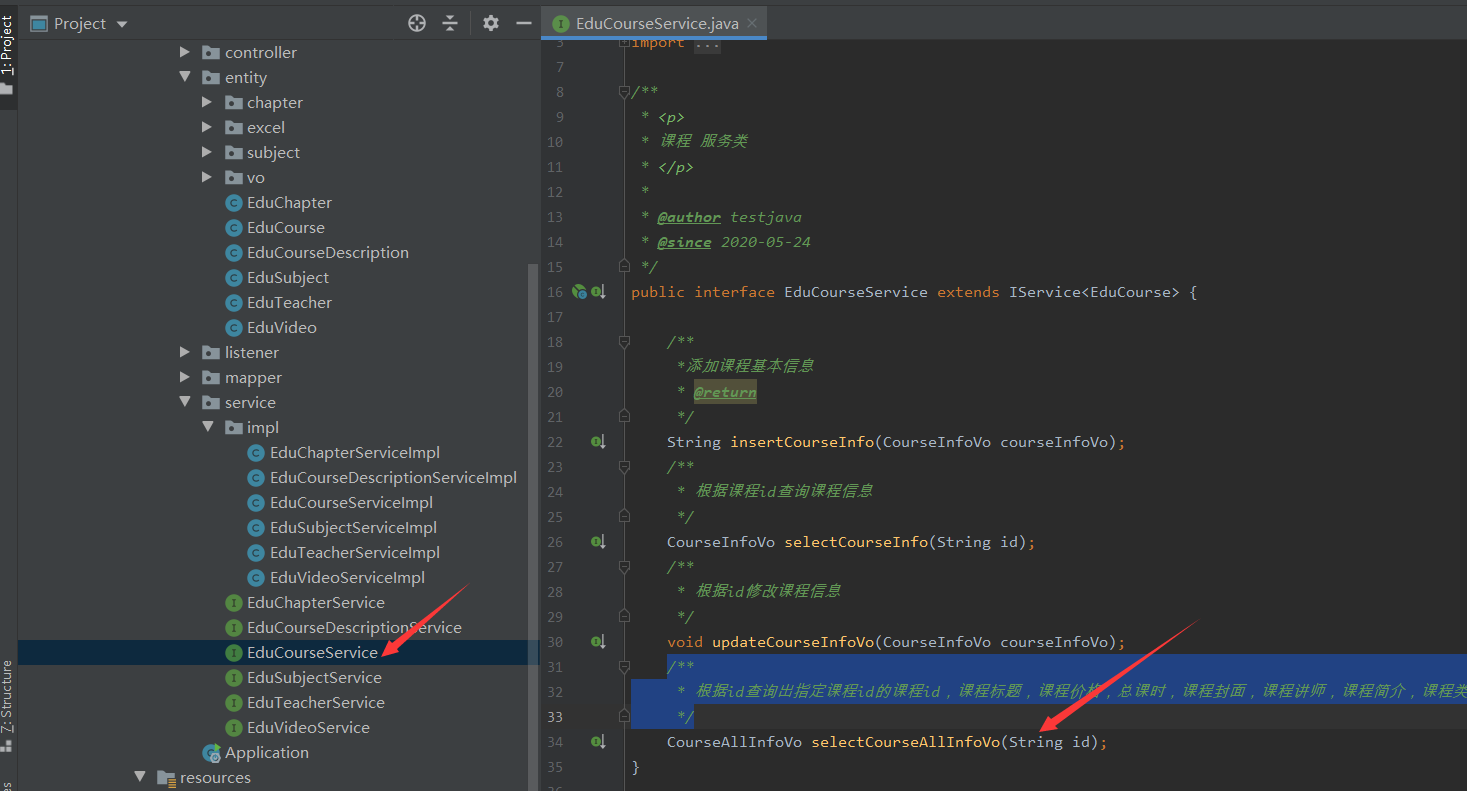Click implementation gutter icon on line 30
The height and width of the screenshot is (791, 1467).
pyautogui.click(x=598, y=642)
